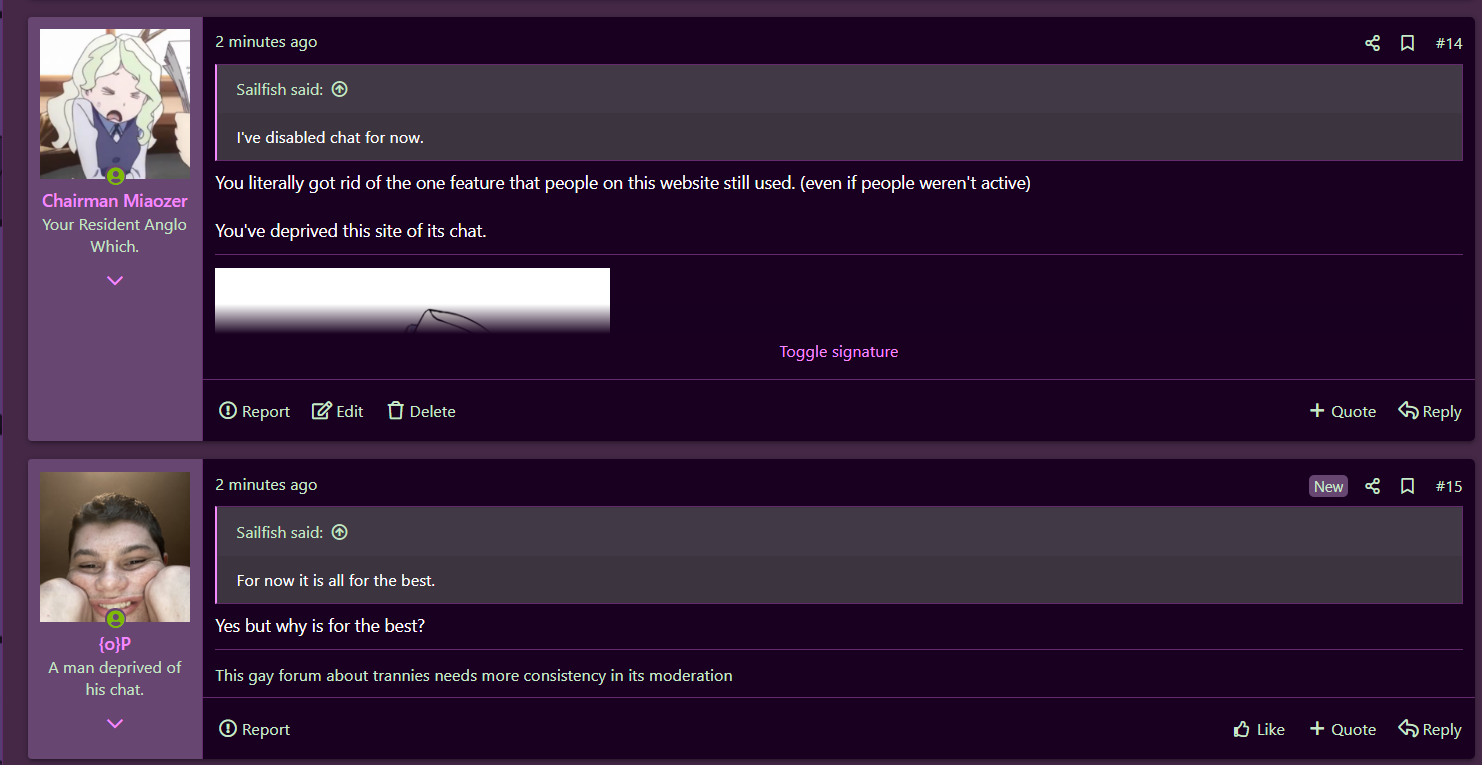Click the text "Yes but why is for the best?"
This screenshot has height=765, width=1482.
pos(320,626)
